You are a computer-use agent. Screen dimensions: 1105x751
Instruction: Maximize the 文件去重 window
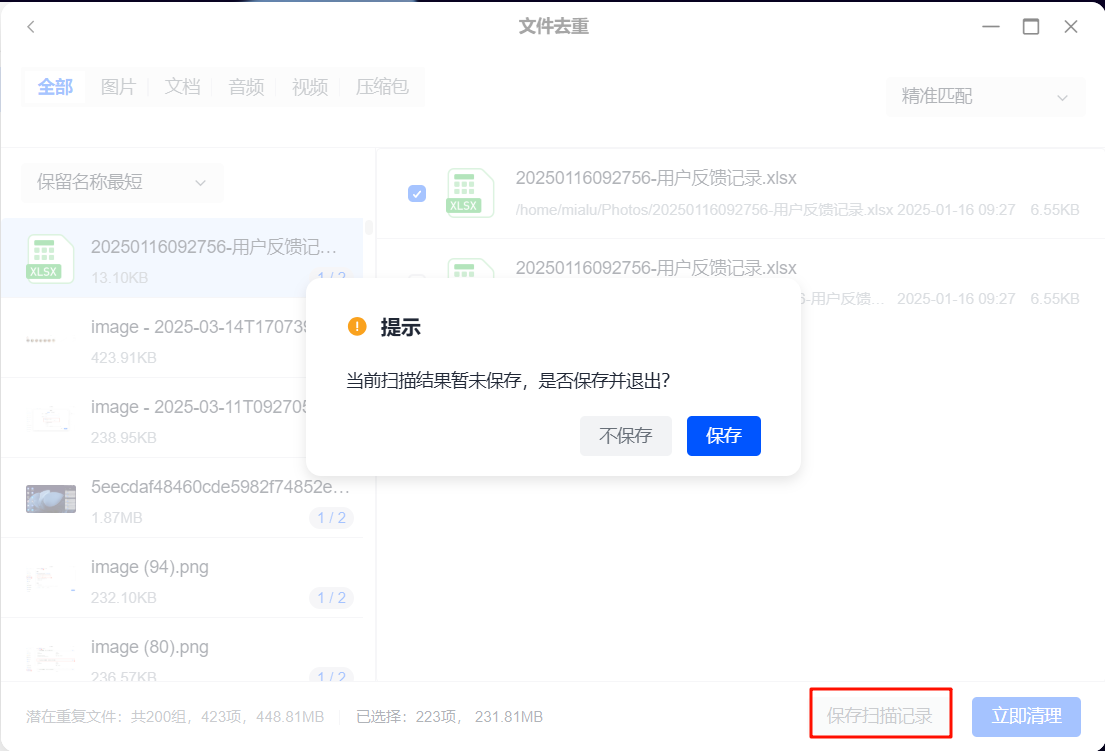[1030, 27]
